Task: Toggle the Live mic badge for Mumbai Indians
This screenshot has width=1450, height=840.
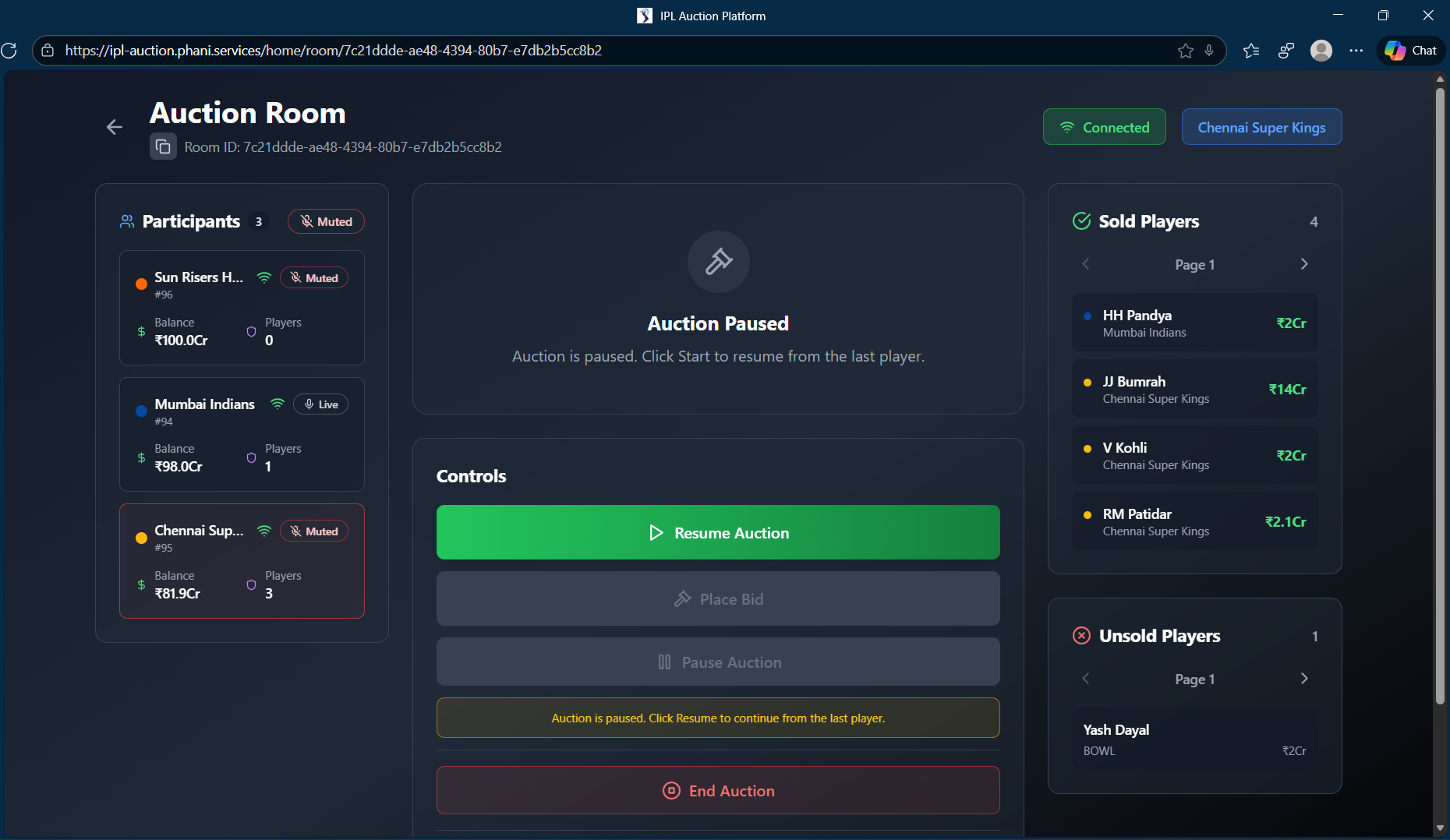Action: 320,404
